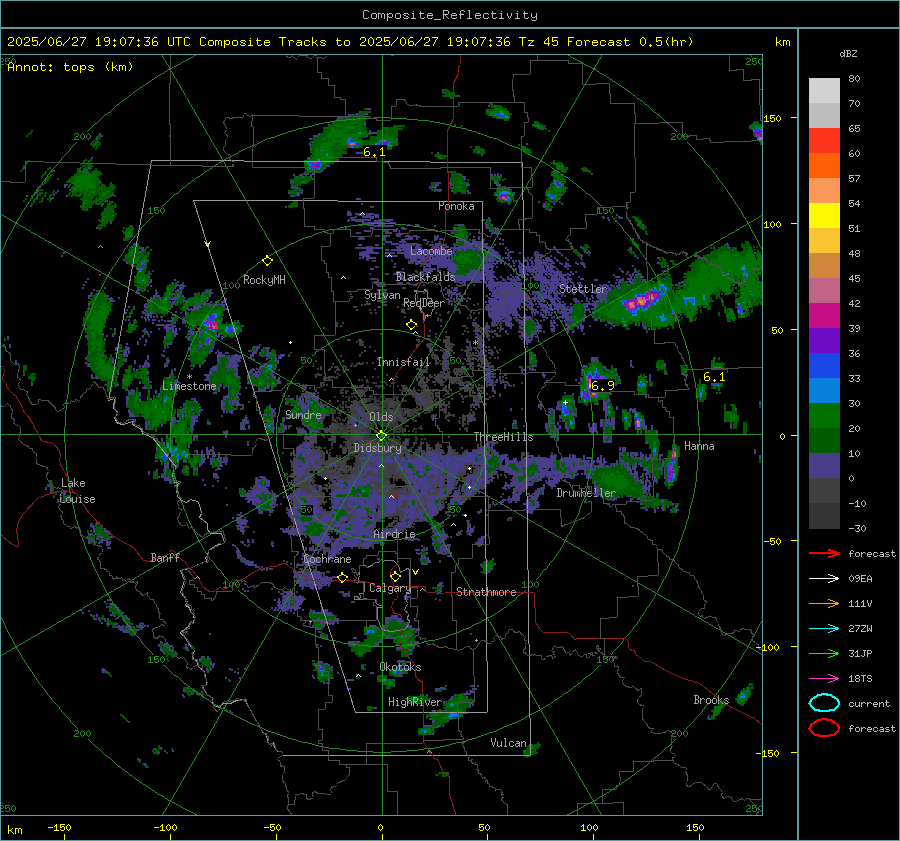Click the Okotoks city label

(400, 667)
